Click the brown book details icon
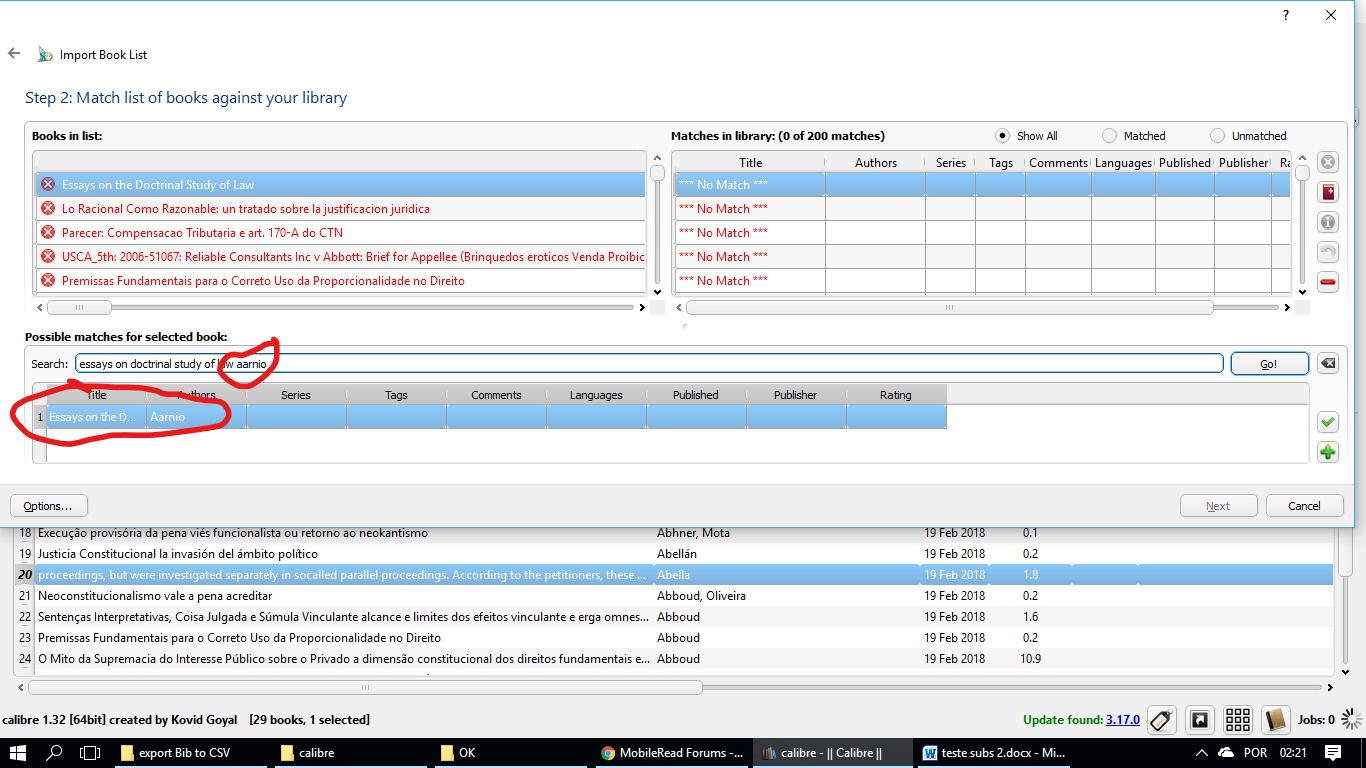Screen dimensions: 1366x768 1274,719
